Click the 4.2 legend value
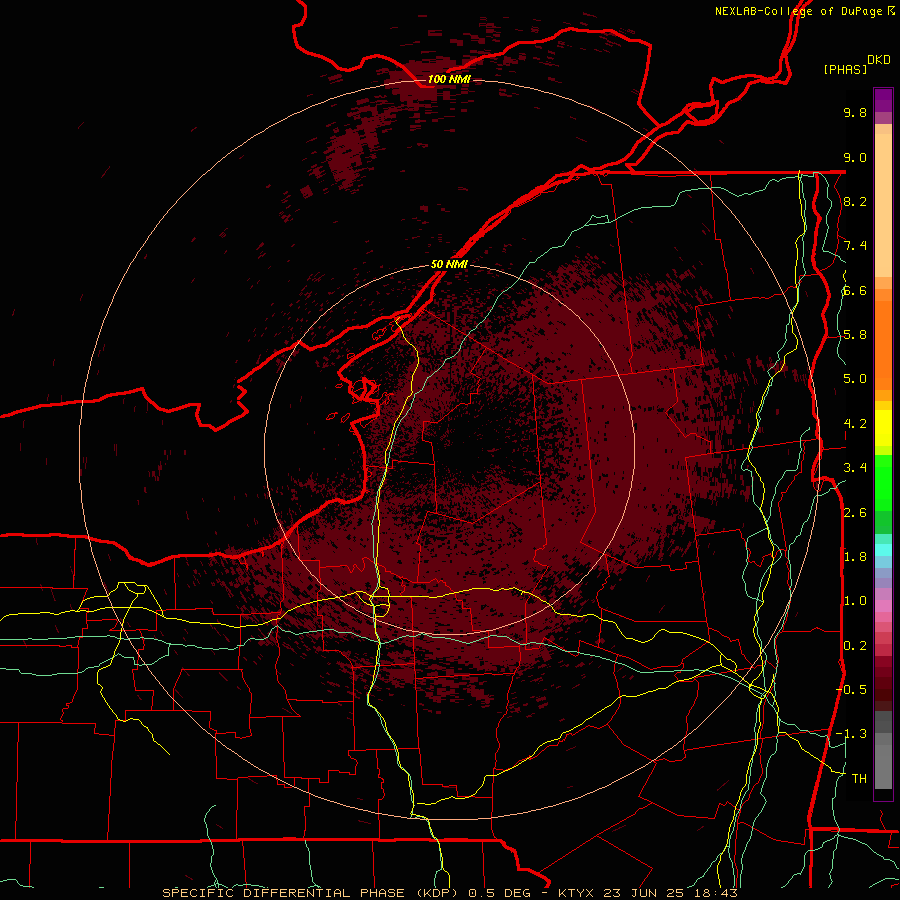The height and width of the screenshot is (900, 900). [855, 424]
